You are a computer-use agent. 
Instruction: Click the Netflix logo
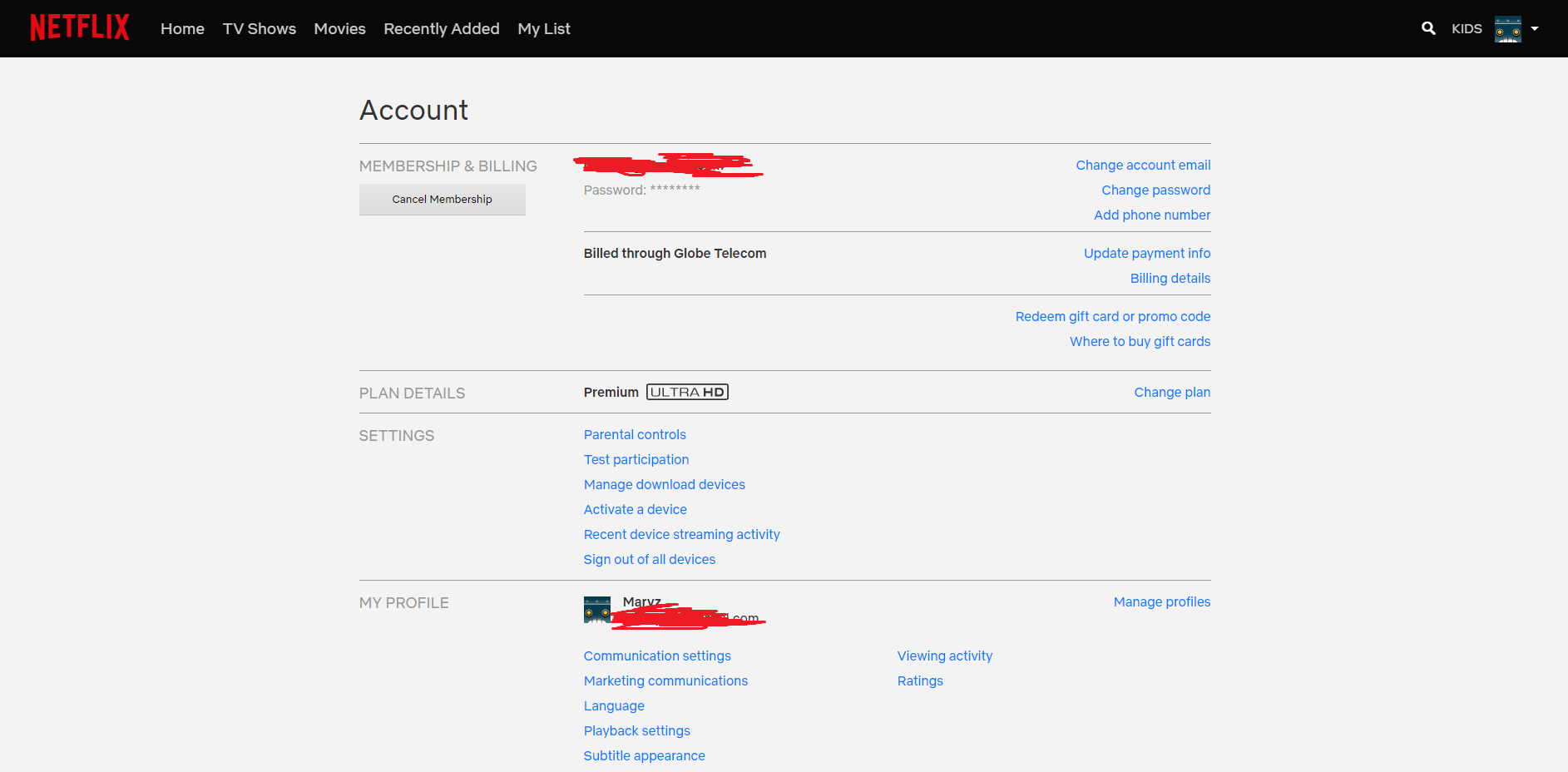(80, 28)
